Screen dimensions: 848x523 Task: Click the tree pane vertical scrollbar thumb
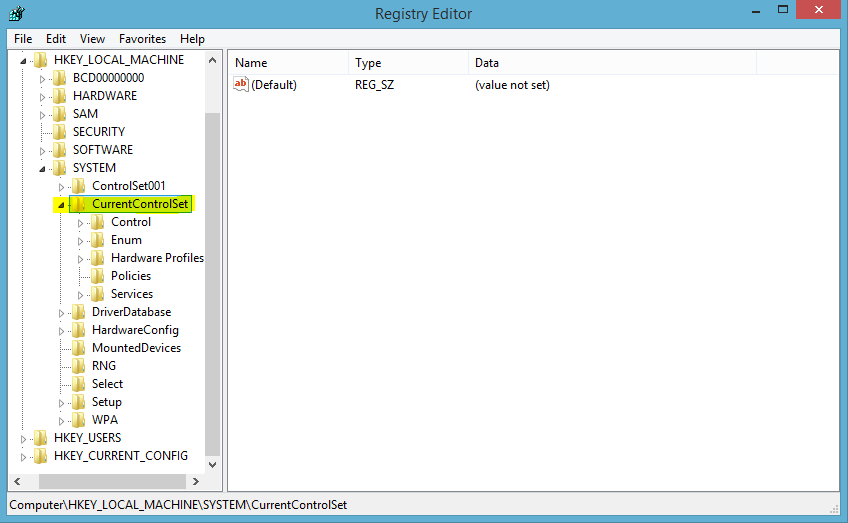pyautogui.click(x=213, y=284)
